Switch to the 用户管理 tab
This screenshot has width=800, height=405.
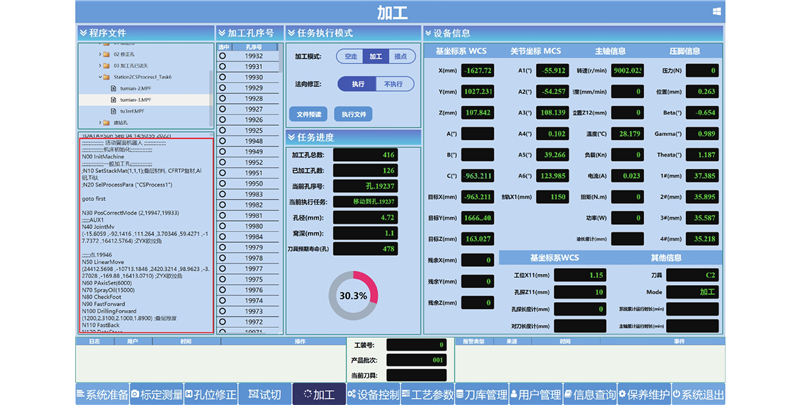click(x=535, y=395)
